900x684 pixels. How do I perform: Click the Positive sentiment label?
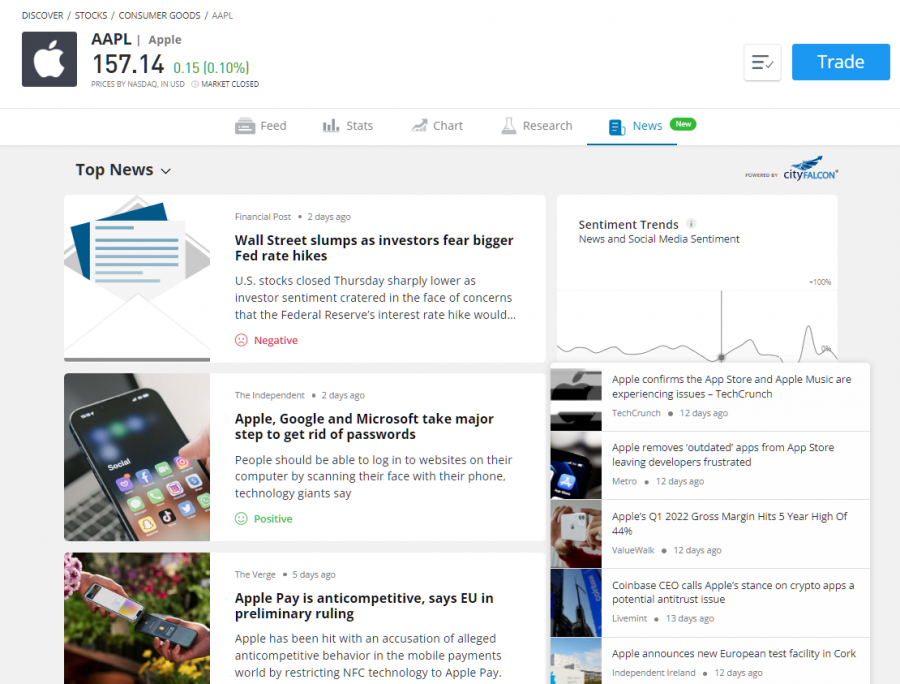273,519
